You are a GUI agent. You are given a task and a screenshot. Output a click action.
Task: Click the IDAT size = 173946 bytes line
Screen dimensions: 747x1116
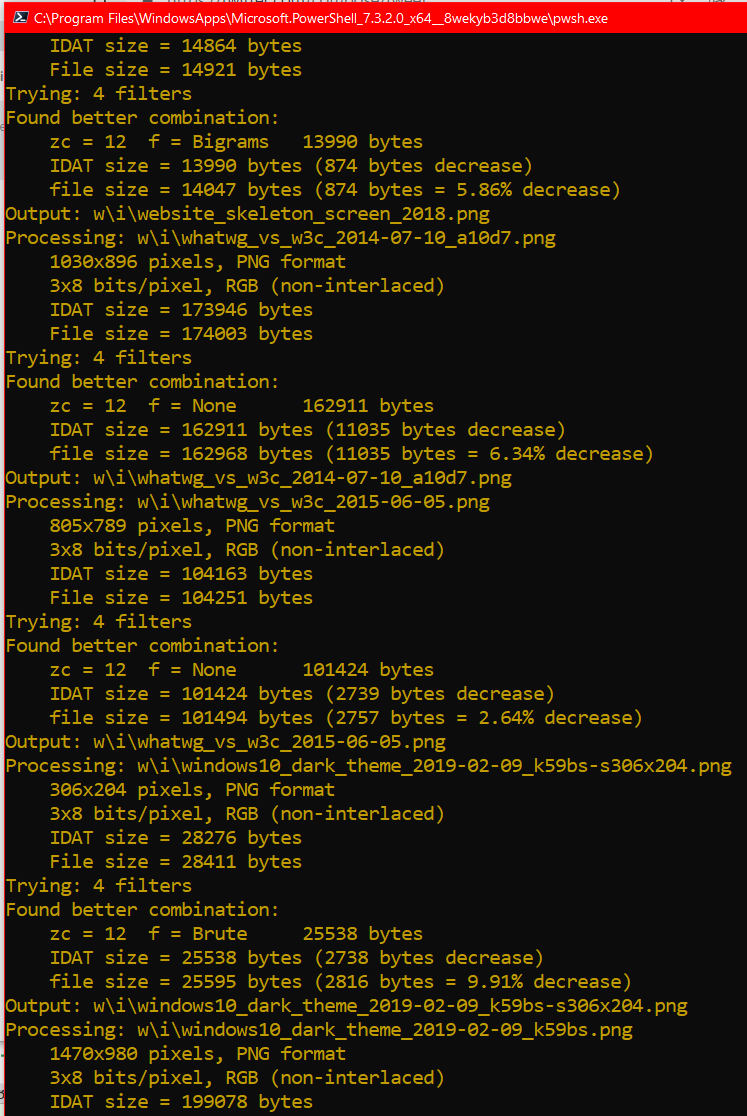181,310
